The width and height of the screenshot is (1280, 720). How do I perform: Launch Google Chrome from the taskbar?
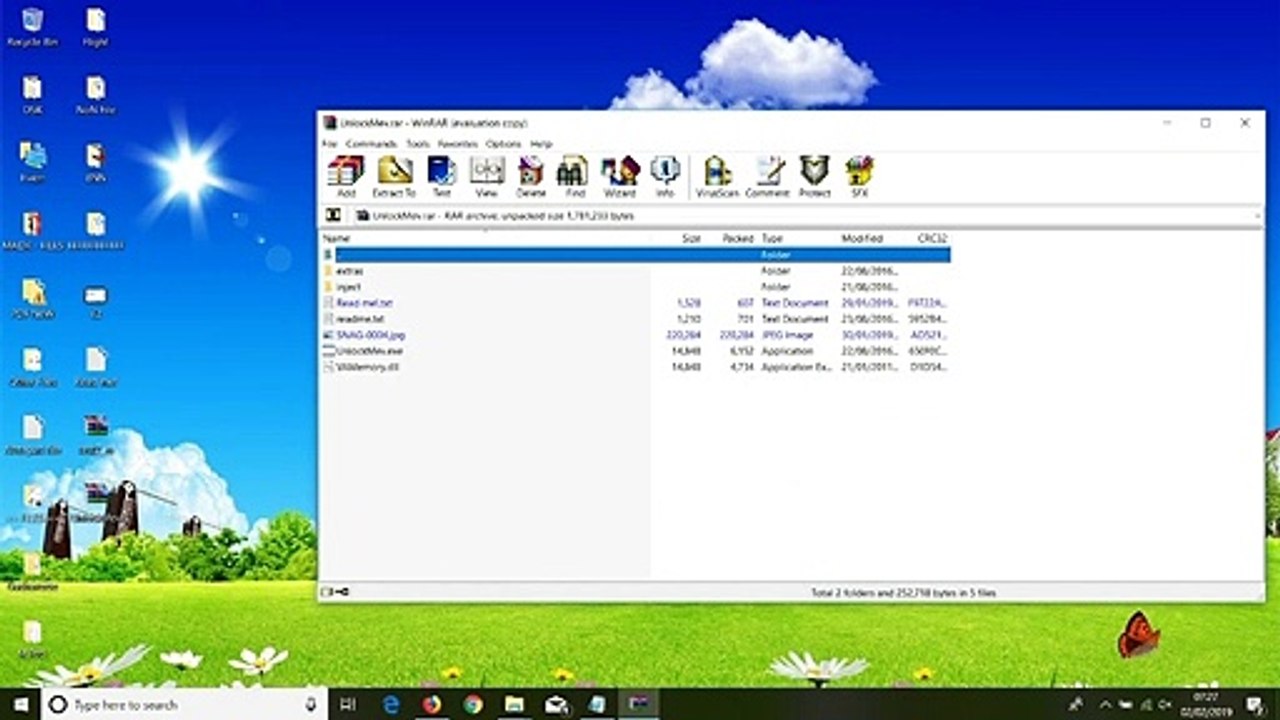pos(473,704)
